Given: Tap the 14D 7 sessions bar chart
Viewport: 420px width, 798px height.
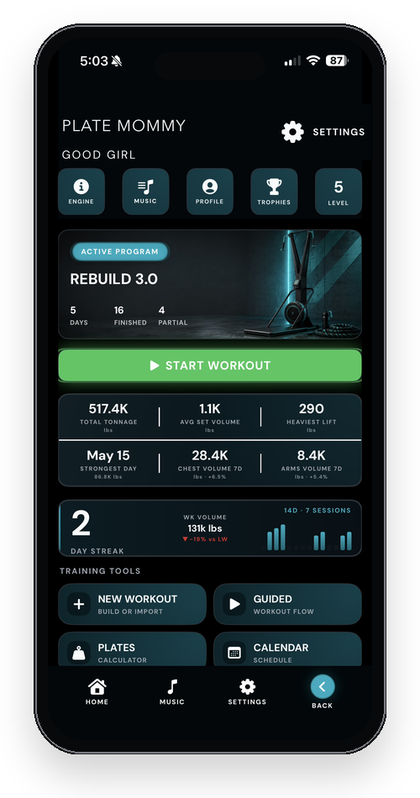Looking at the screenshot, I should [309, 537].
